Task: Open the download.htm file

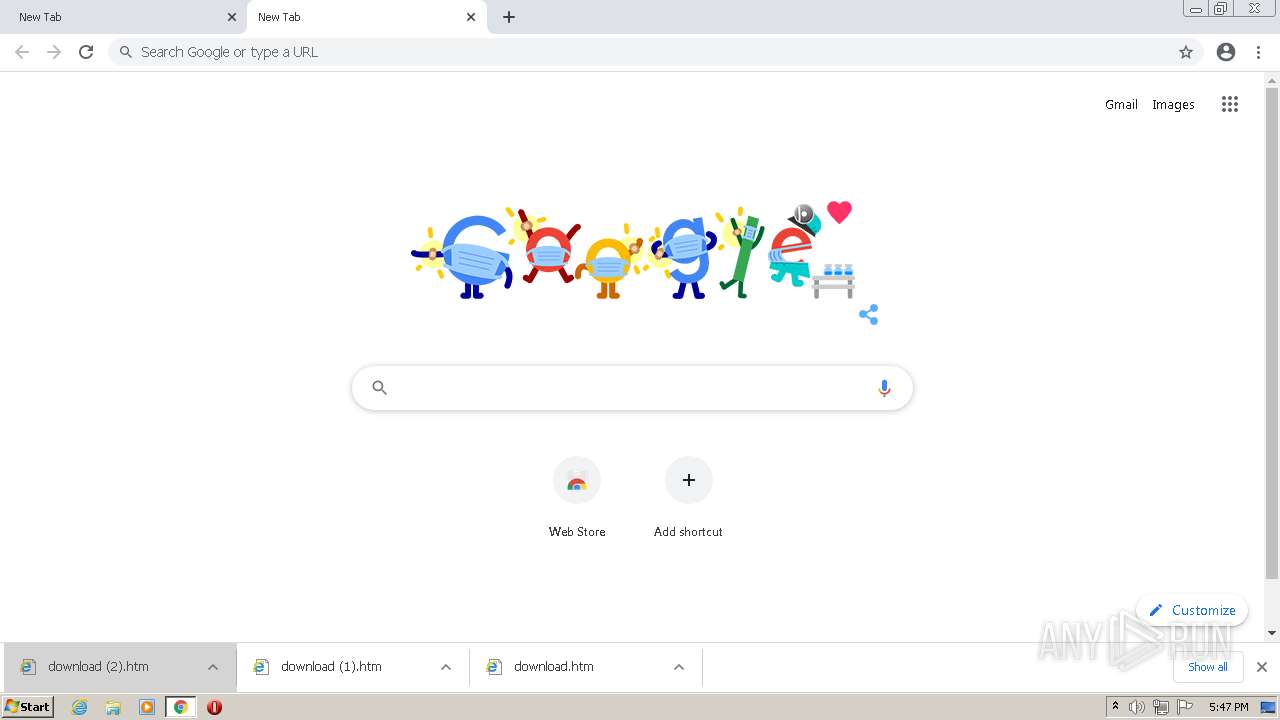Action: (553, 667)
